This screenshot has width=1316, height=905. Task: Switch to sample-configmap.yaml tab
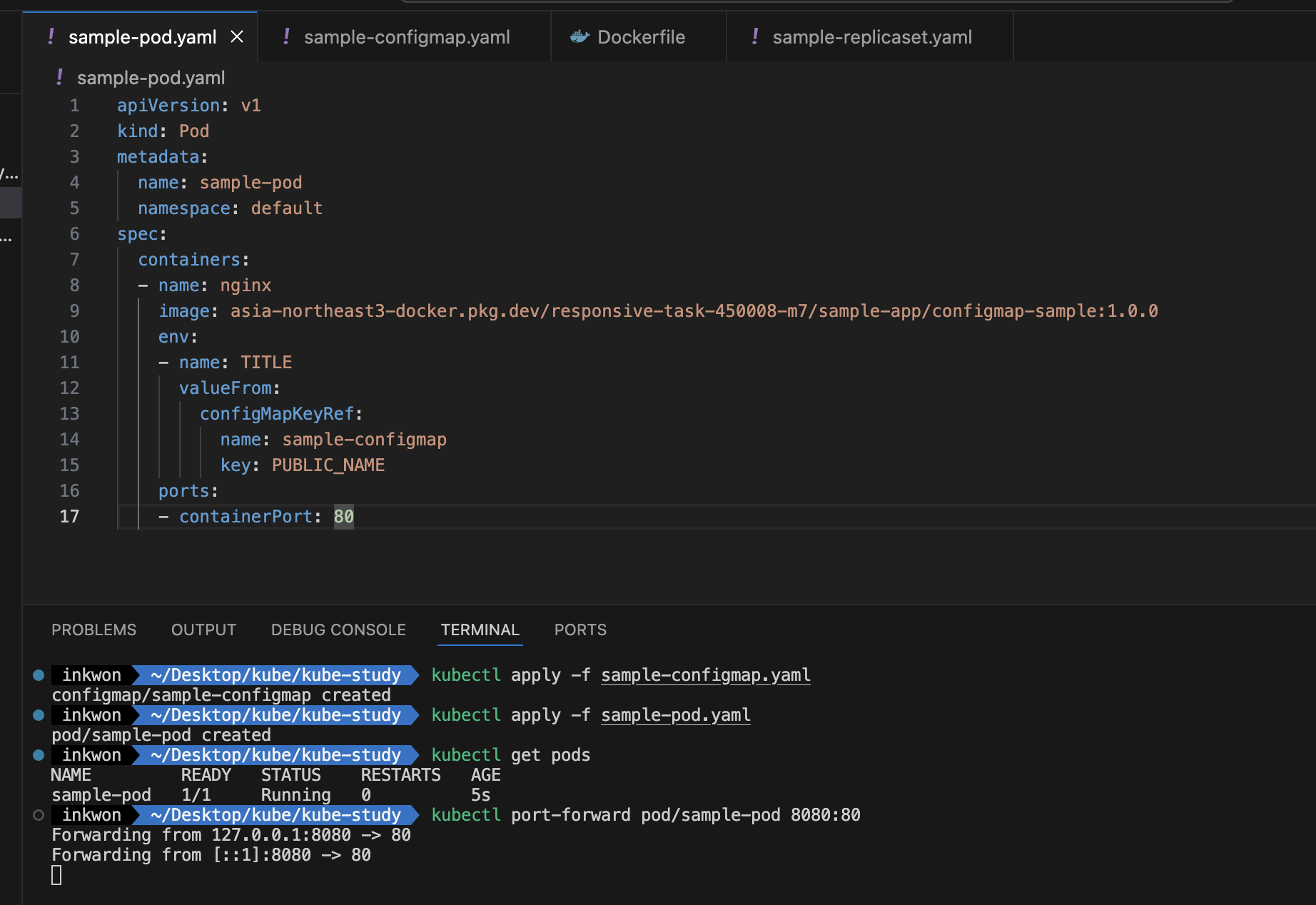(404, 37)
